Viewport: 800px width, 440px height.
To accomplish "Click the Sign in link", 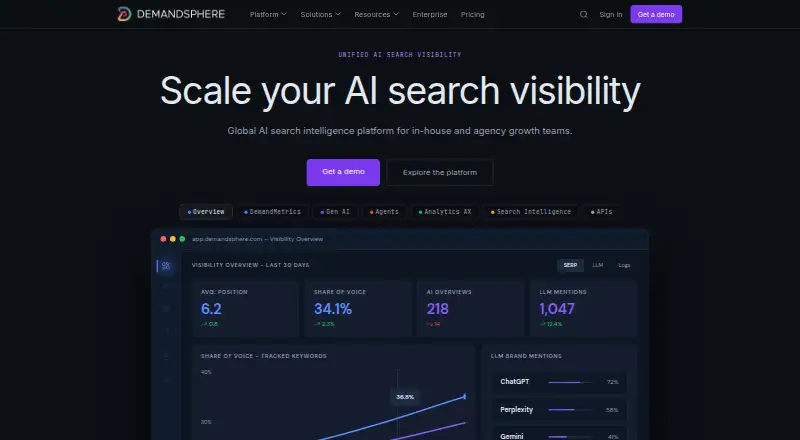I will pyautogui.click(x=611, y=15).
